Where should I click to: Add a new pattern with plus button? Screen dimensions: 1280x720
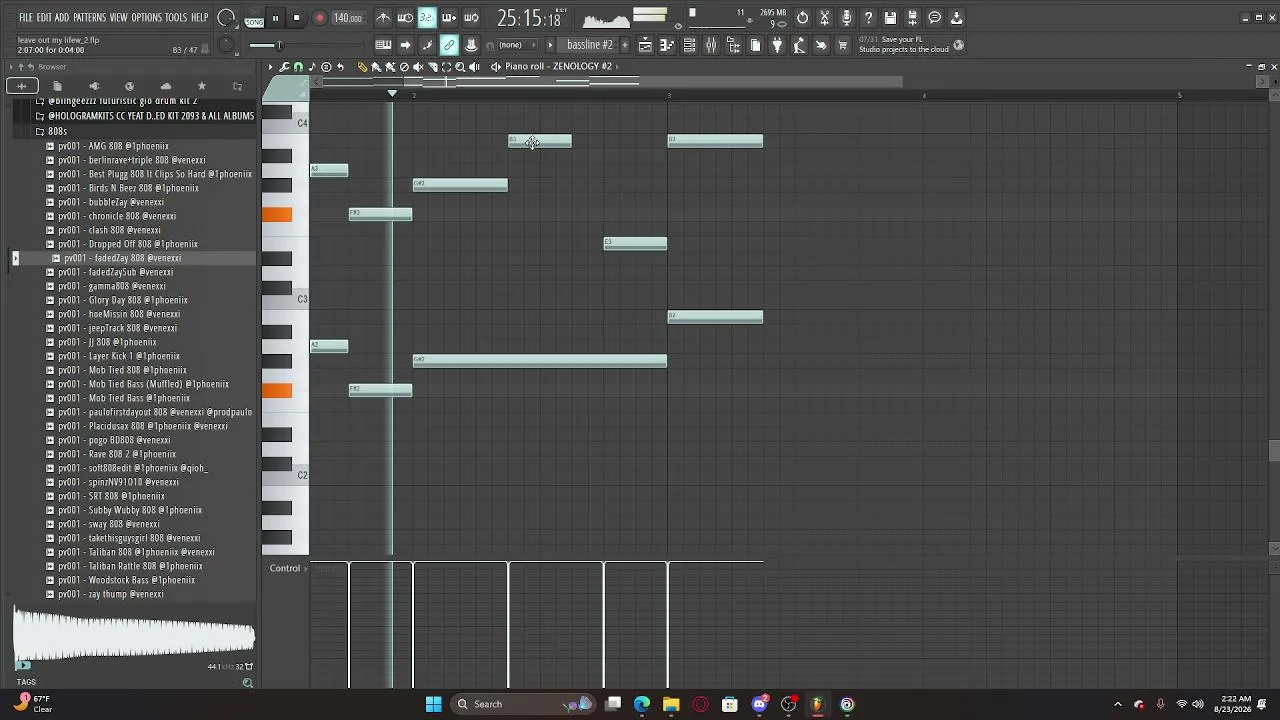pyautogui.click(x=625, y=45)
